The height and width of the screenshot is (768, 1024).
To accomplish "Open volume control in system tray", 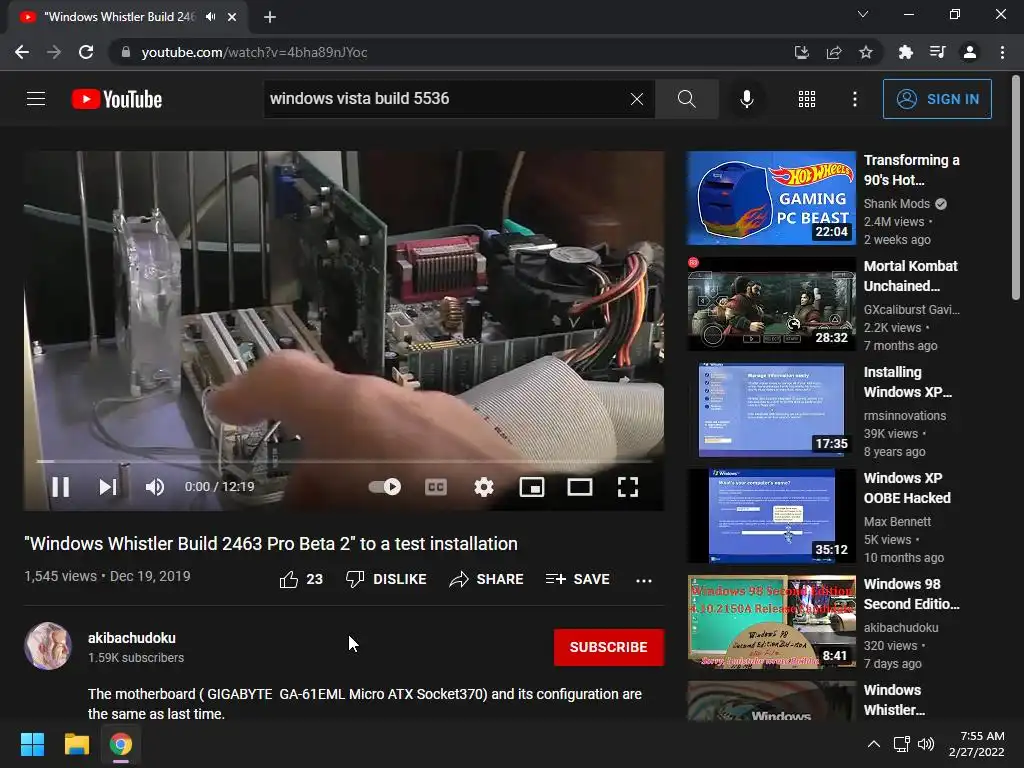I will pyautogui.click(x=925, y=744).
